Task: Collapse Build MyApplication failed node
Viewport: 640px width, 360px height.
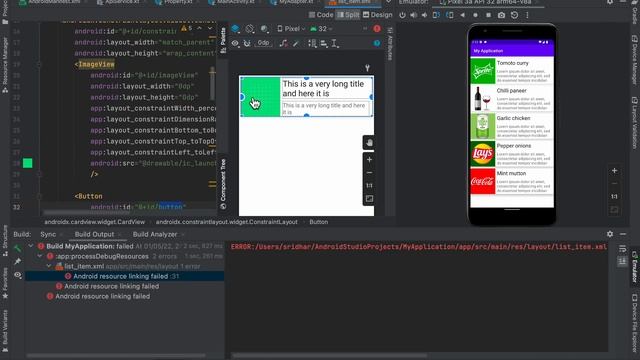Action: [31, 246]
